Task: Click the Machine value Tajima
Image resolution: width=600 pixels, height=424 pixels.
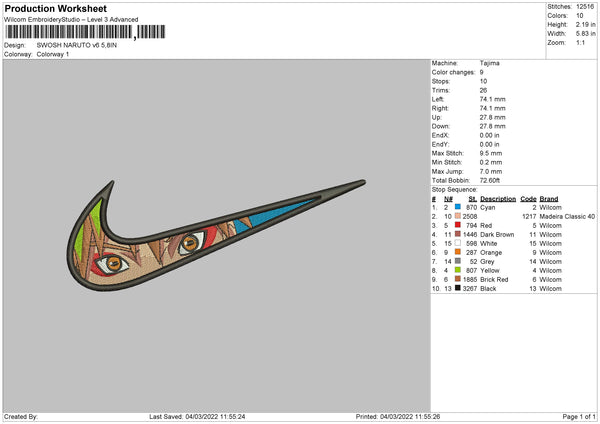Action: pyautogui.click(x=489, y=63)
